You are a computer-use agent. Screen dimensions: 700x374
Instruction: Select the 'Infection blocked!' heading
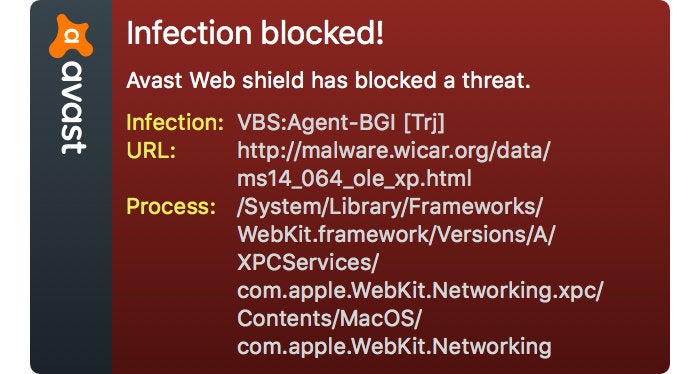tap(255, 33)
